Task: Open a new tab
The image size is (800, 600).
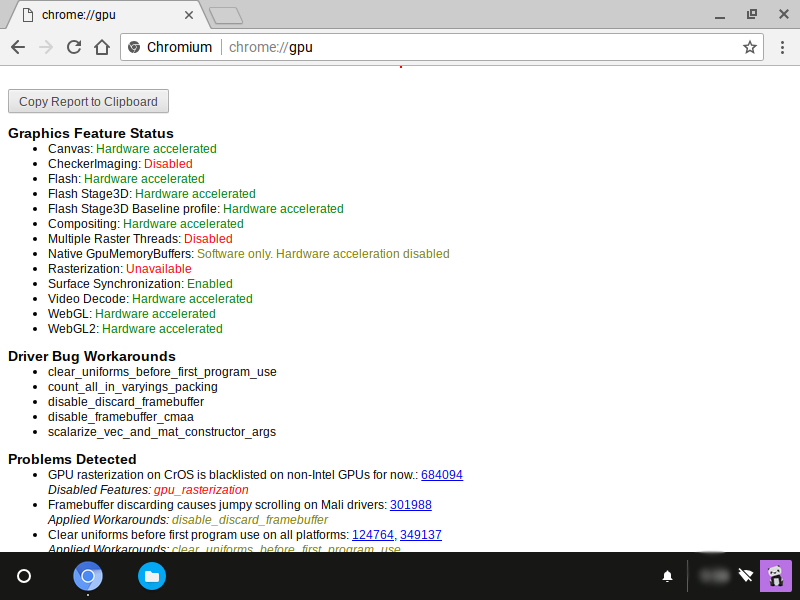Action: click(x=226, y=15)
